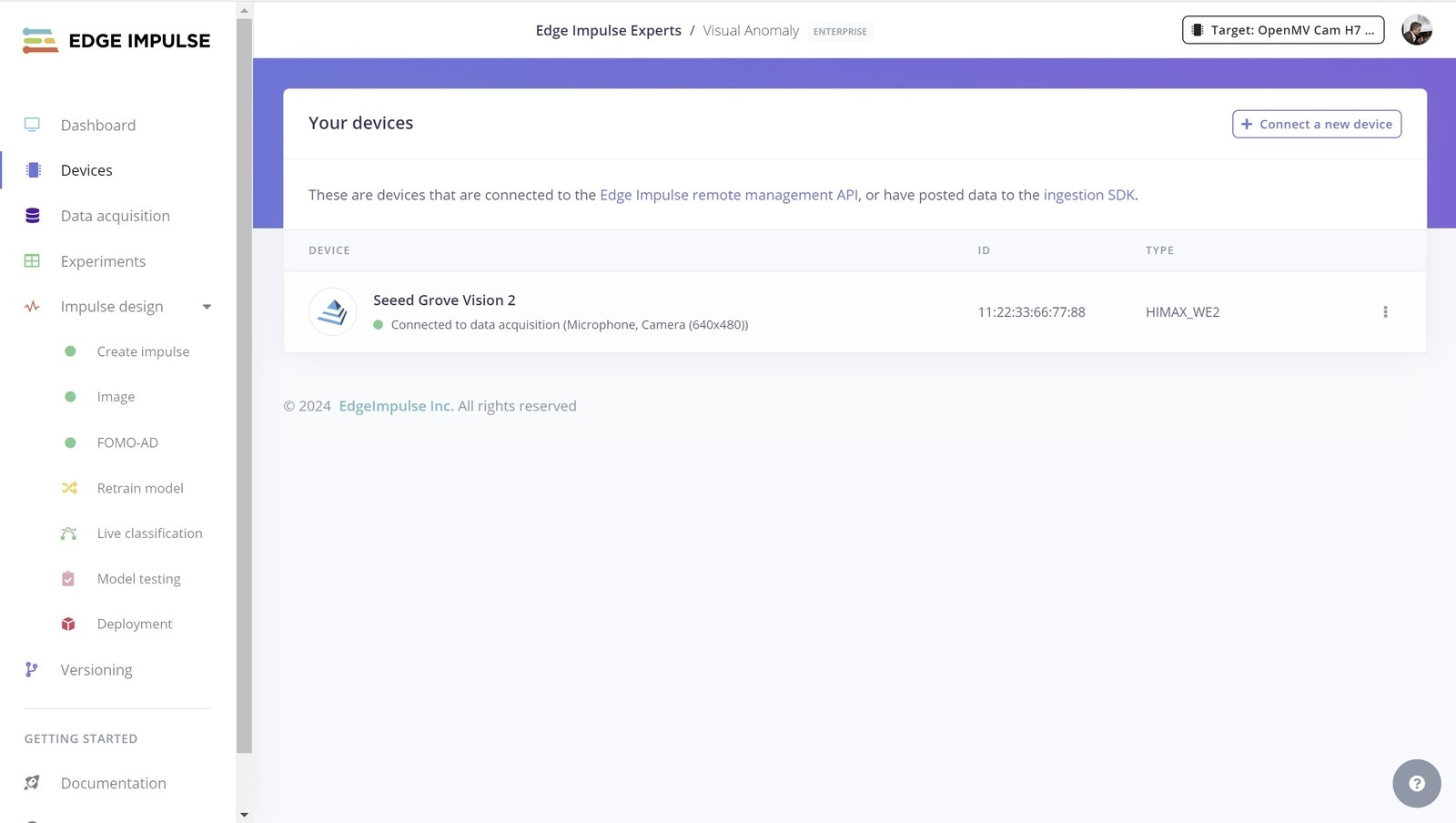The height and width of the screenshot is (823, 1456).
Task: Click the GETTING STARTED section label
Action: [81, 739]
